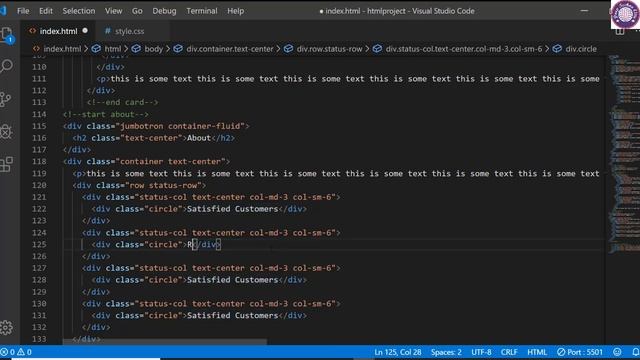Viewport: 640px width, 360px height.
Task: Open the Explorer view in activity bar
Action: (x=7, y=35)
